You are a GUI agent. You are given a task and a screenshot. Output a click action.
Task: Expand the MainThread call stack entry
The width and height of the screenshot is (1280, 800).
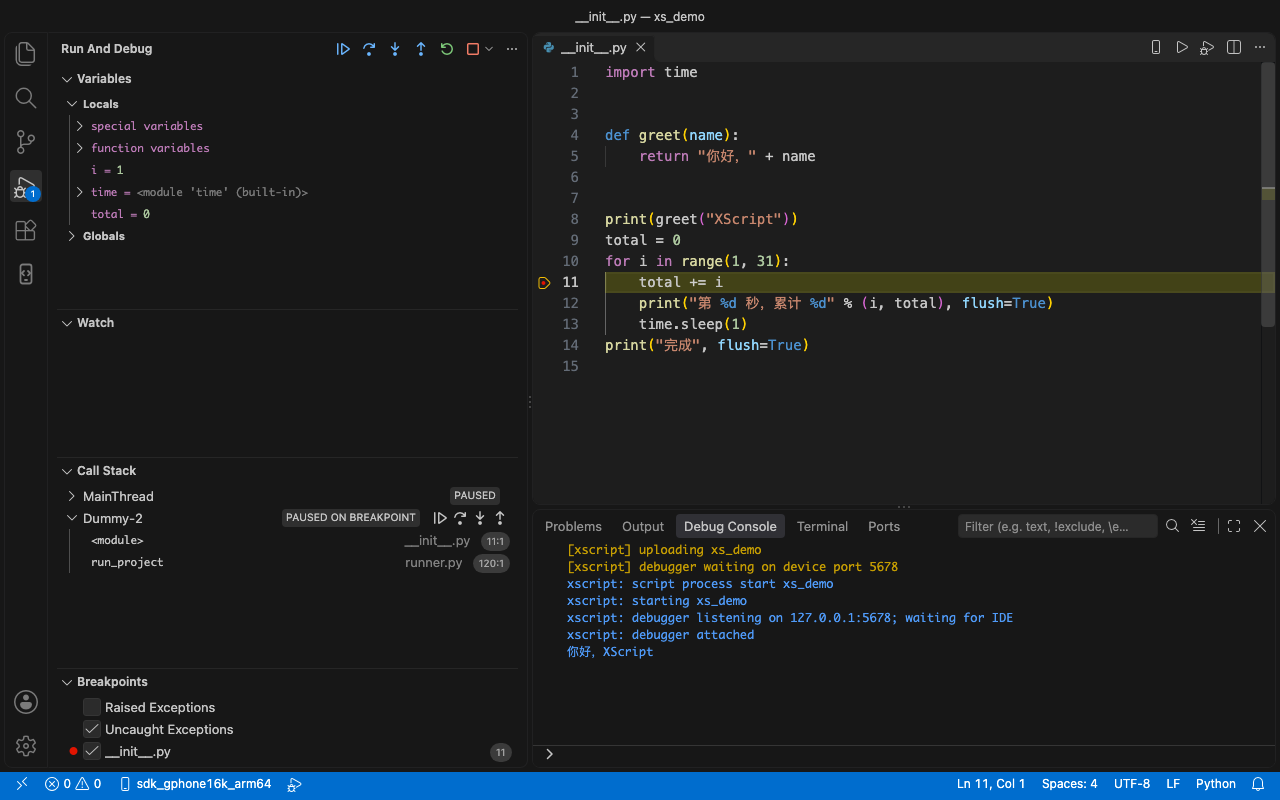[72, 496]
